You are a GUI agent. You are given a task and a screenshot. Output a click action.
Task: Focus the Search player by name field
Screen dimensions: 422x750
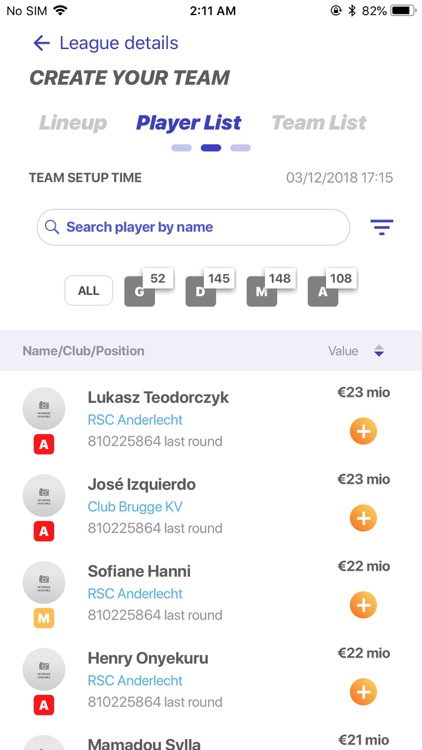(193, 227)
